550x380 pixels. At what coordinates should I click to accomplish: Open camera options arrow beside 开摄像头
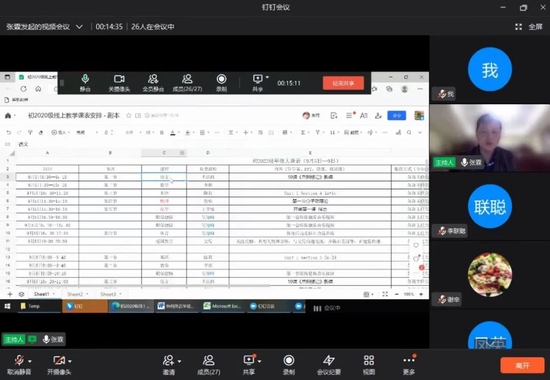pos(70,361)
